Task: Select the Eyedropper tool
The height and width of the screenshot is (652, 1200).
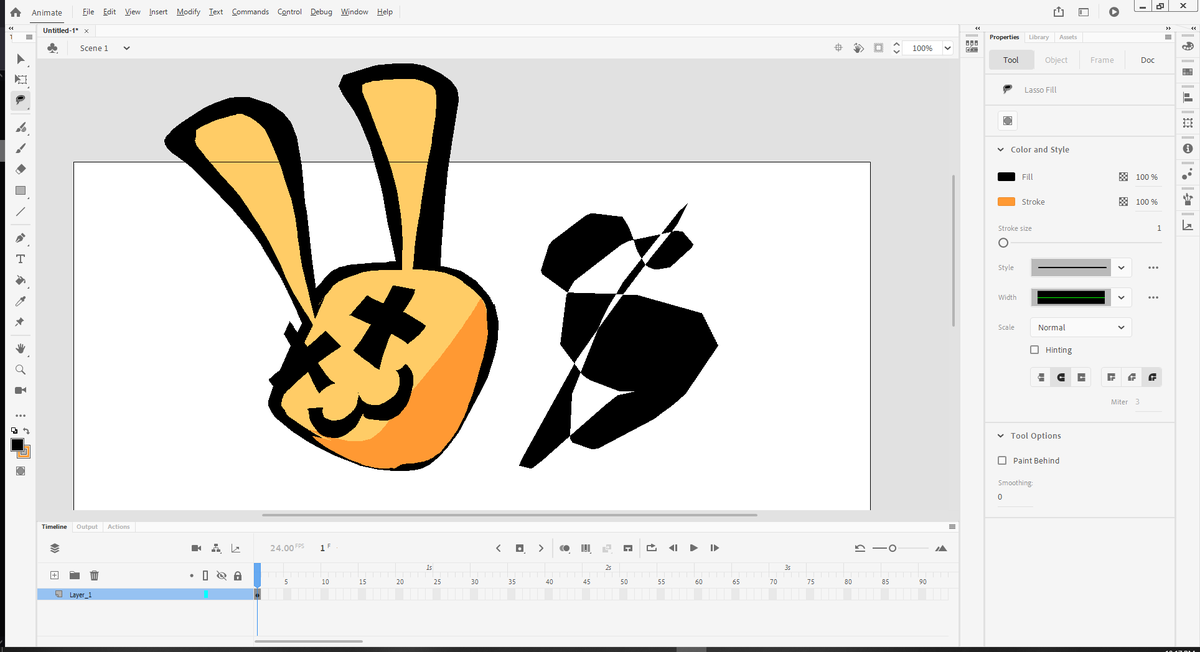Action: coord(20,301)
